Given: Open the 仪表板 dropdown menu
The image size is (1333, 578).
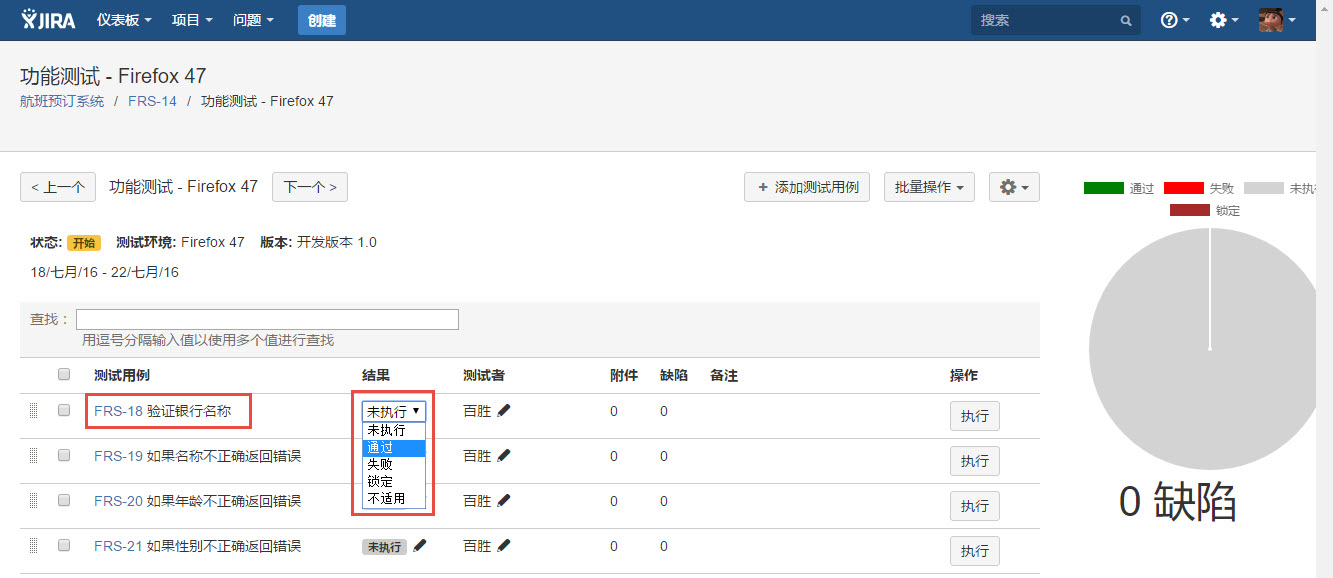Looking at the screenshot, I should pyautogui.click(x=124, y=20).
